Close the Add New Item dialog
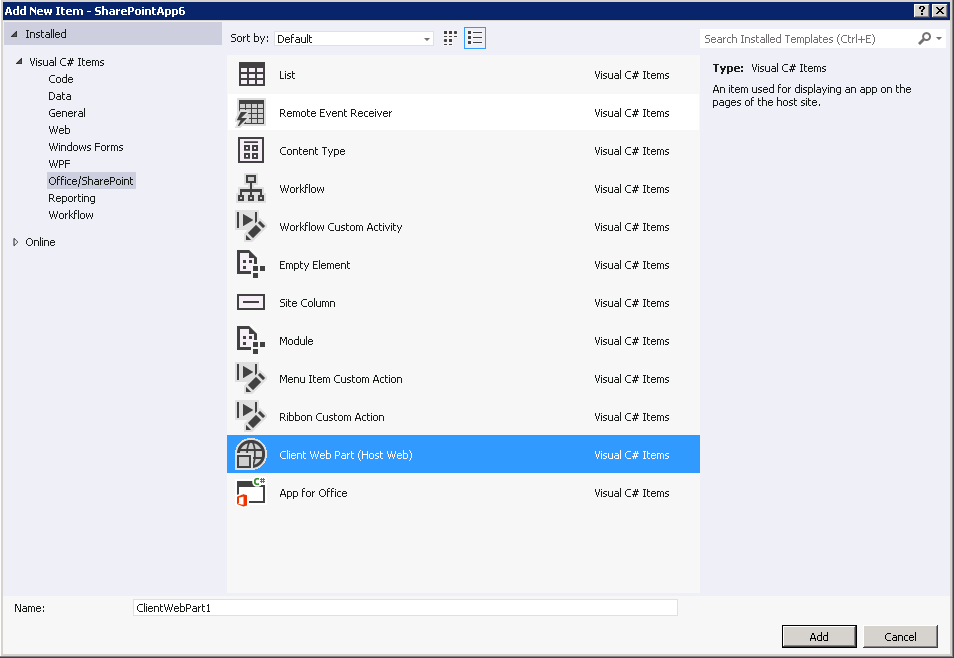The width and height of the screenshot is (954, 658). pyautogui.click(x=939, y=10)
